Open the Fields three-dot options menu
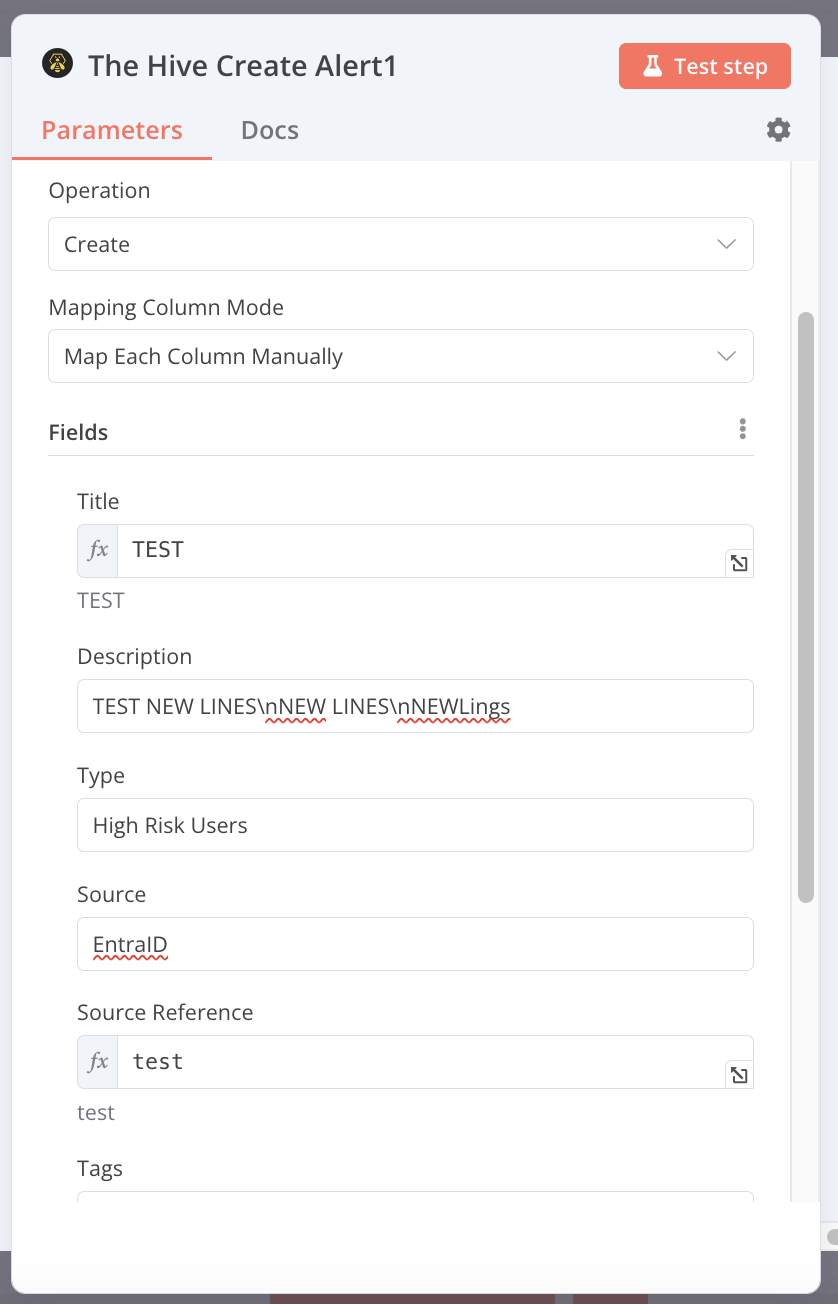The width and height of the screenshot is (838, 1304). point(743,428)
